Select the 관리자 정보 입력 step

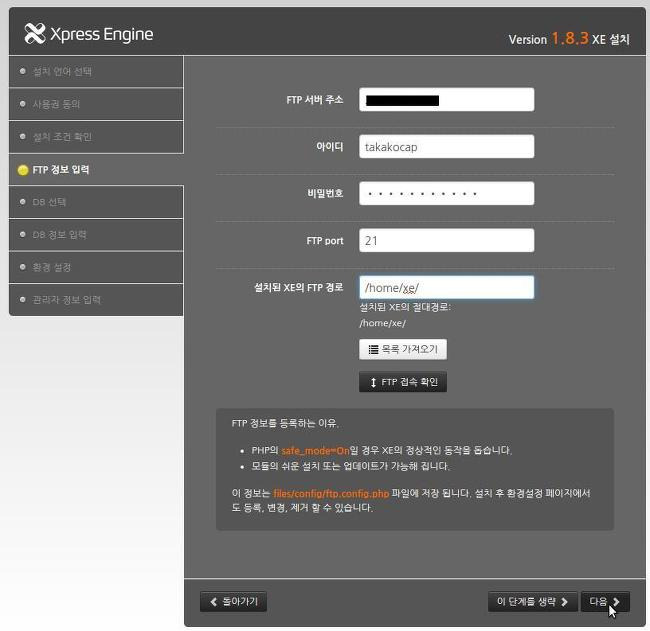tap(96, 300)
